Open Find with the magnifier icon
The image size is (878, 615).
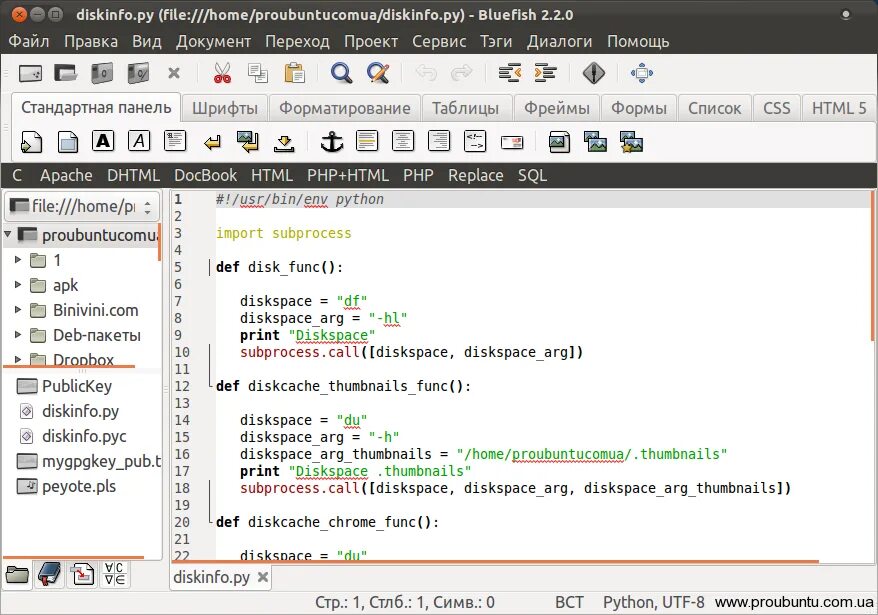[x=342, y=73]
